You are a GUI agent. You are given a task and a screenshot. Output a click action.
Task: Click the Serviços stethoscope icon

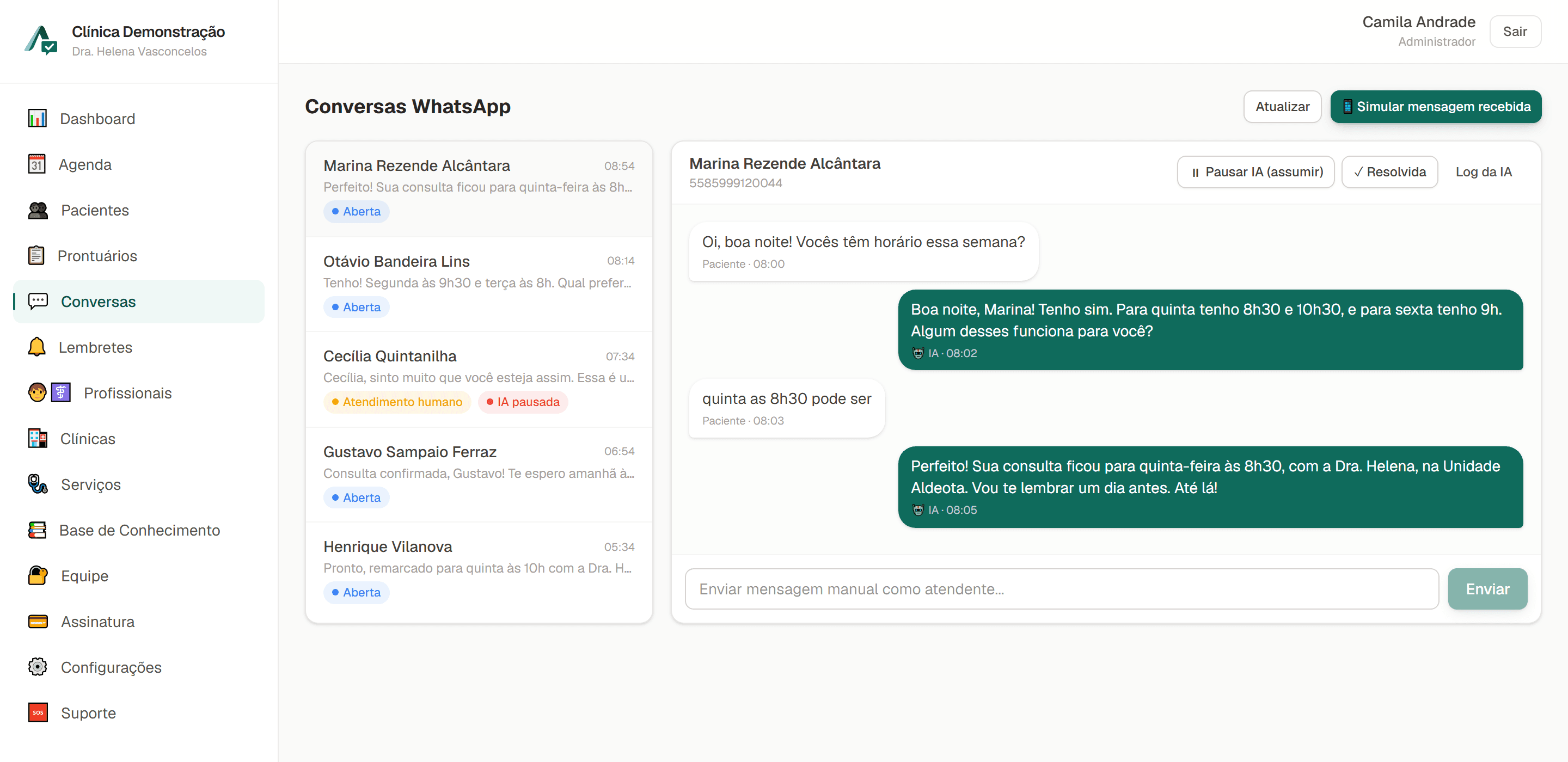click(38, 483)
